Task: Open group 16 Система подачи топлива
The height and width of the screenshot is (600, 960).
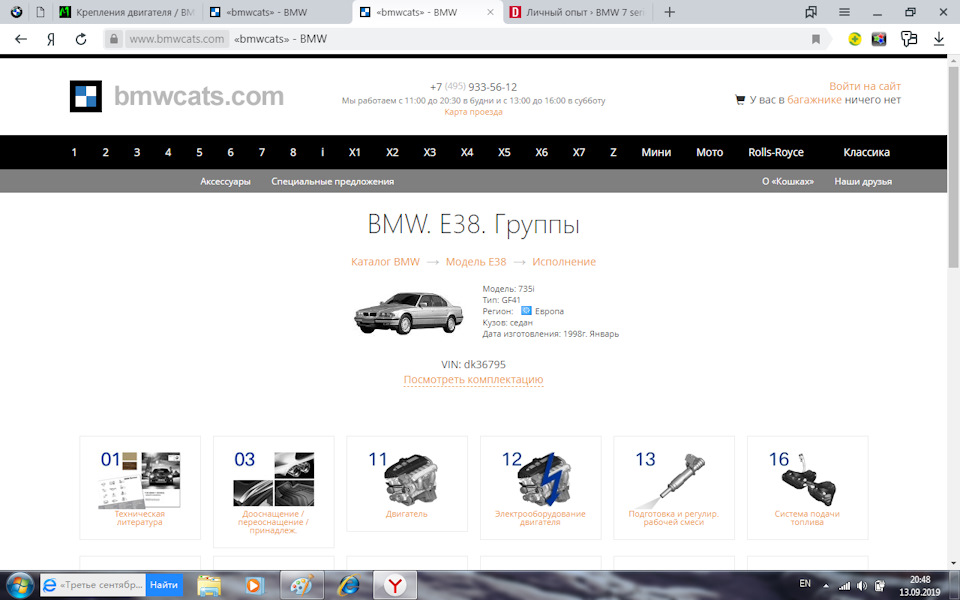Action: [808, 488]
